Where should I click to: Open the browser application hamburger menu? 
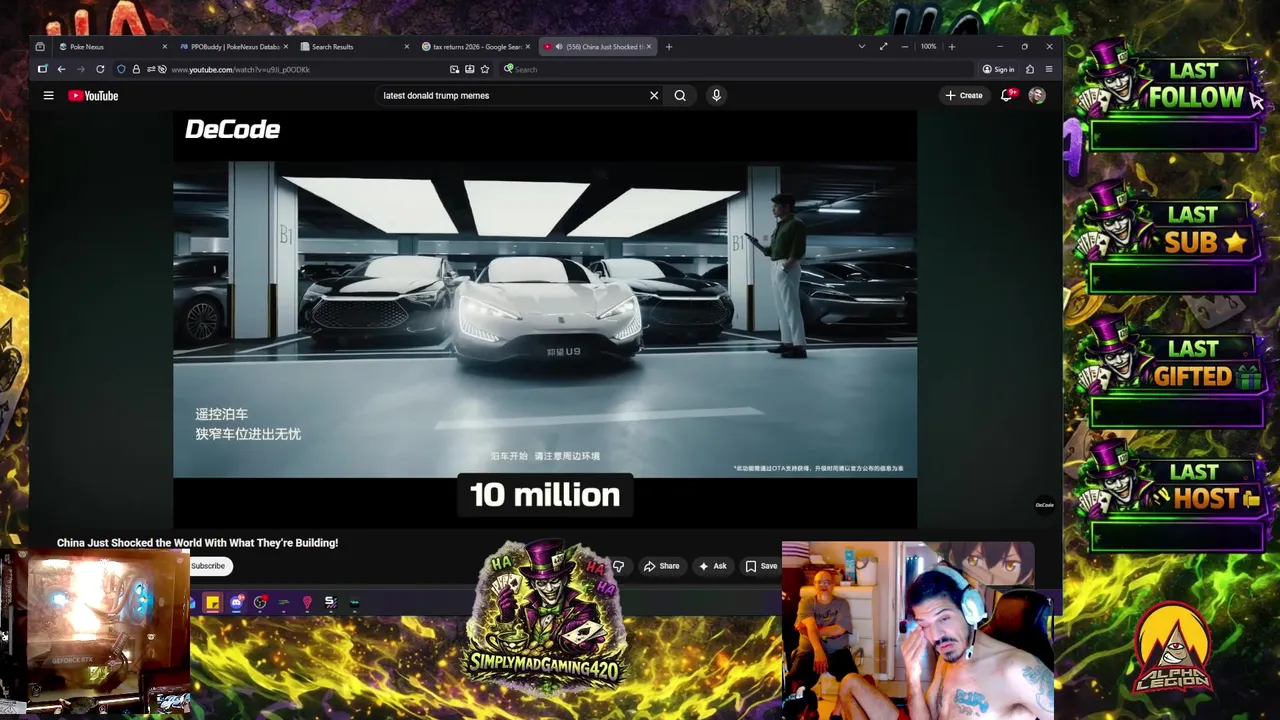pyautogui.click(x=1049, y=69)
